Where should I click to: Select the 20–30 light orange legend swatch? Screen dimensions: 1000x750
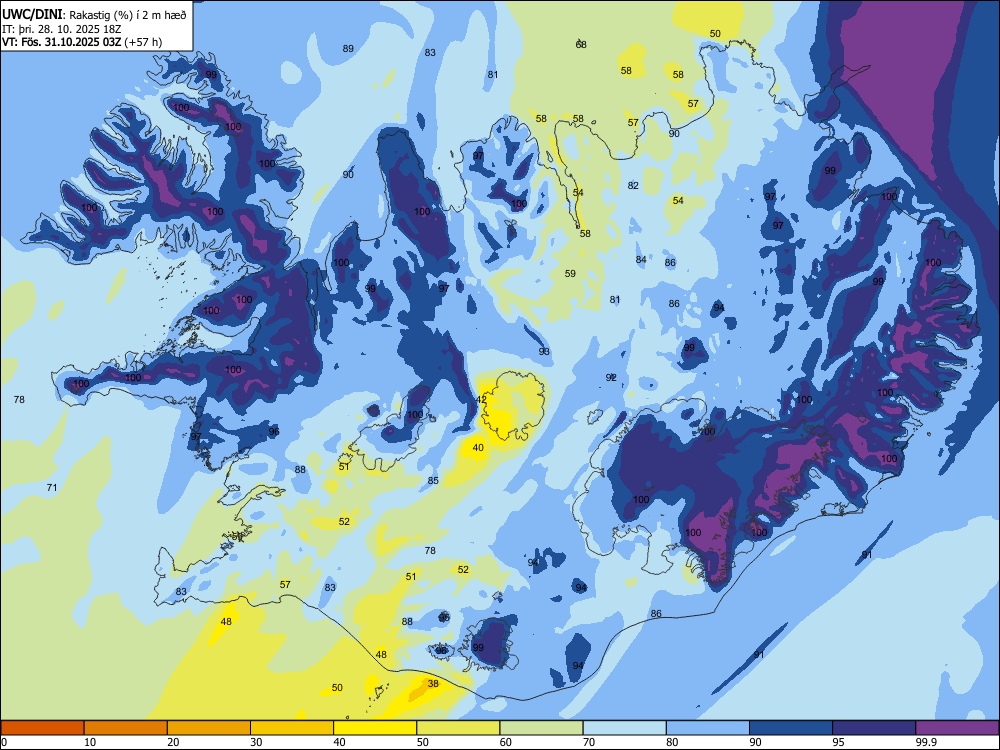point(209,728)
